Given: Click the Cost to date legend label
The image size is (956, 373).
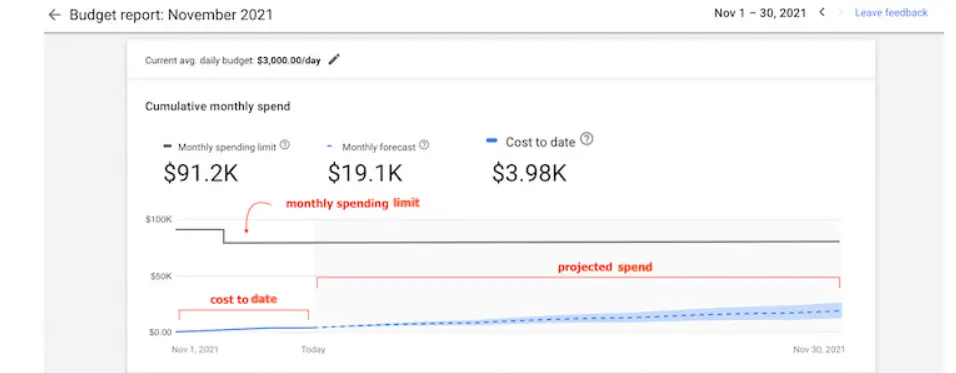Looking at the screenshot, I should click(x=540, y=142).
